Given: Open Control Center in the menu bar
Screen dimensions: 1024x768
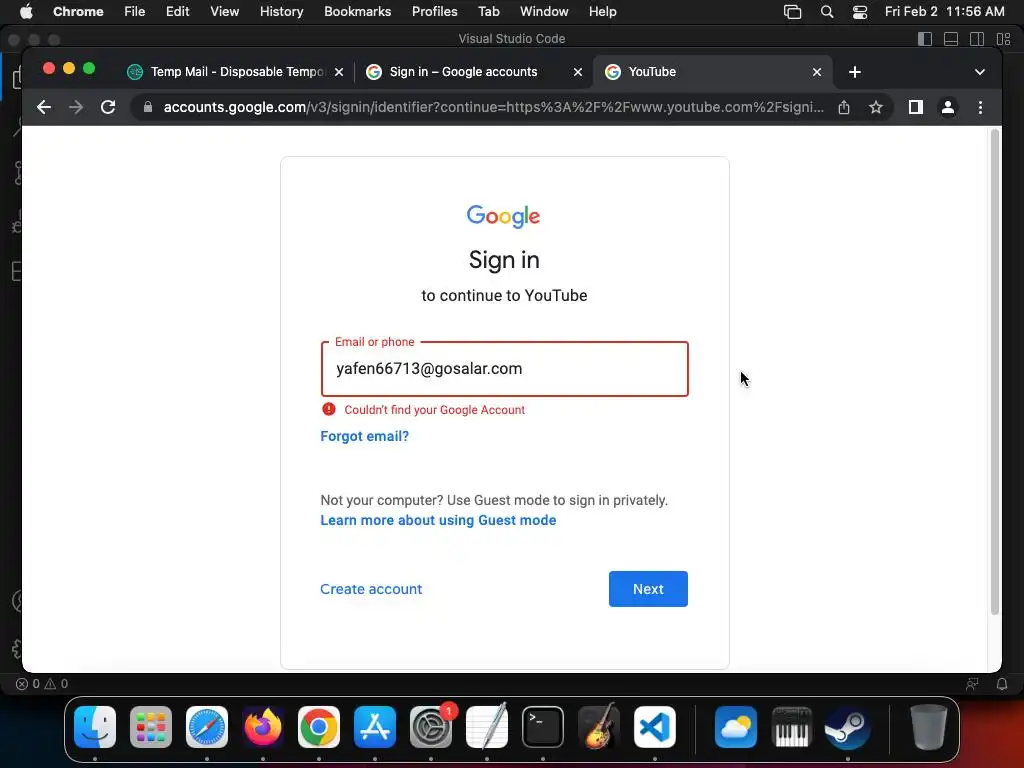Looking at the screenshot, I should (860, 12).
